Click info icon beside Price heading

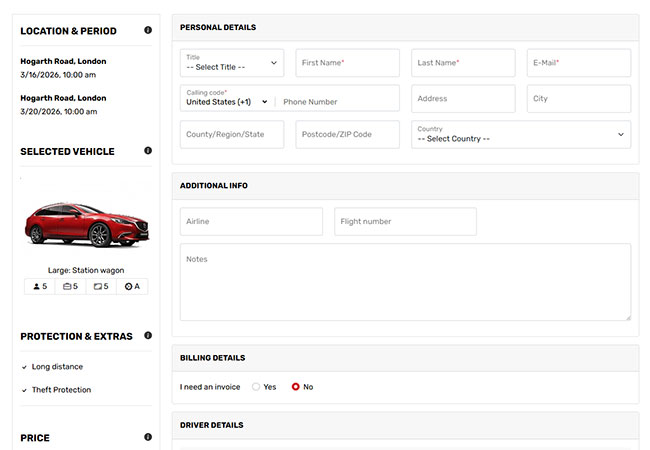click(148, 437)
